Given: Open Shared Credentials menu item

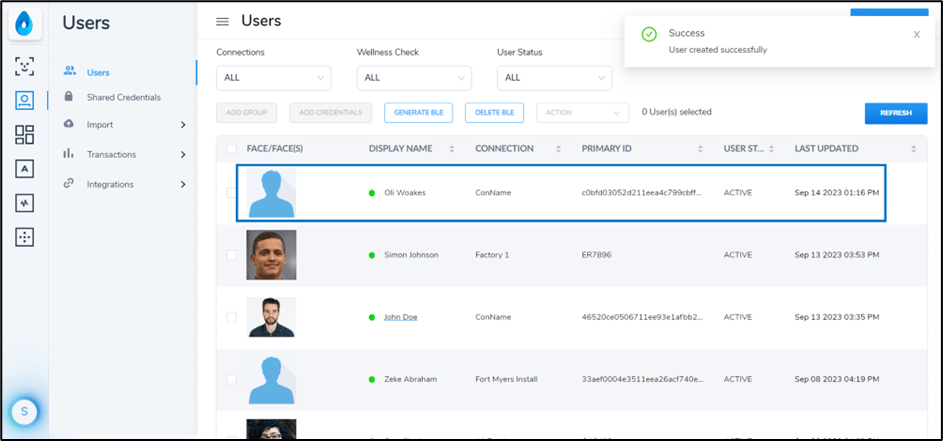Looking at the screenshot, I should click(123, 97).
